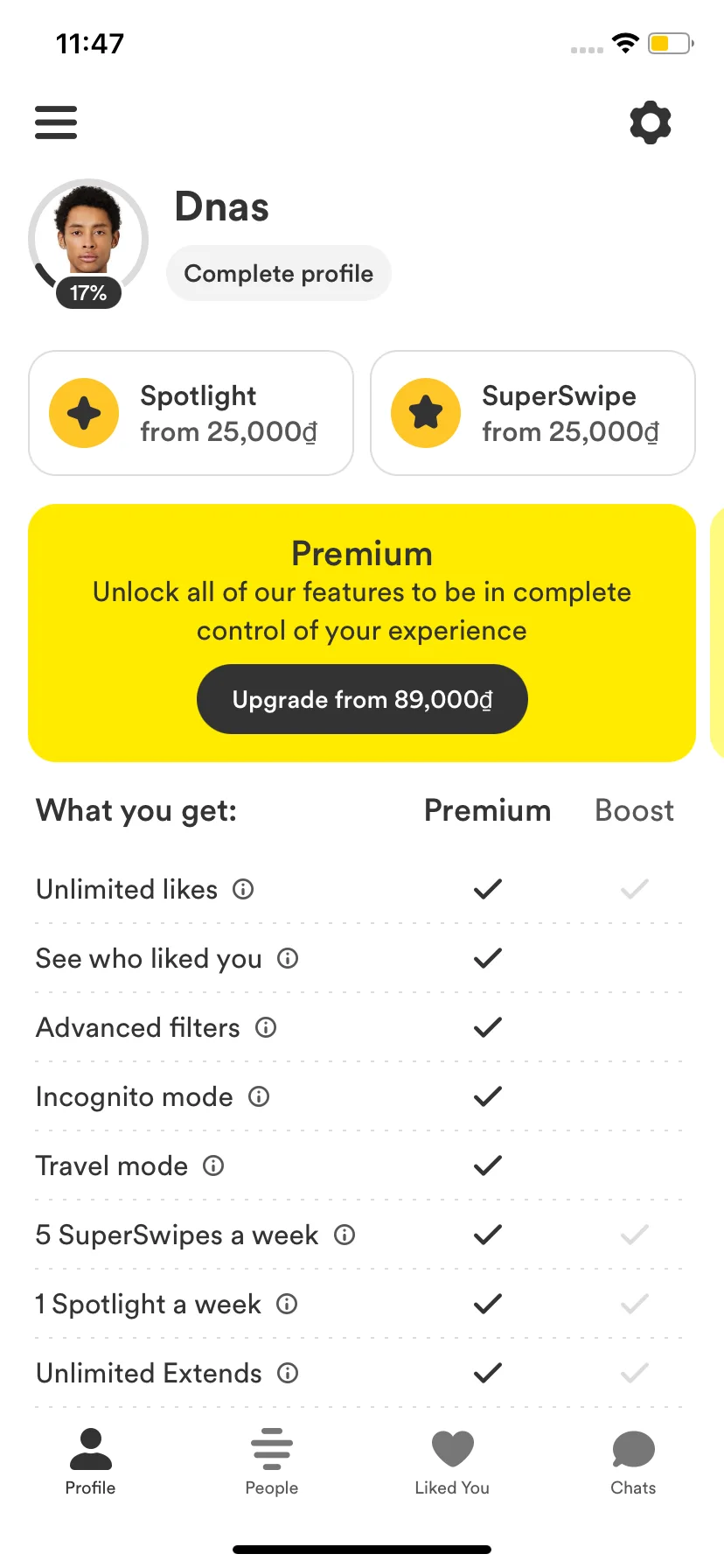Open the Liked You tab
Image resolution: width=724 pixels, height=1568 pixels.
[452, 1462]
